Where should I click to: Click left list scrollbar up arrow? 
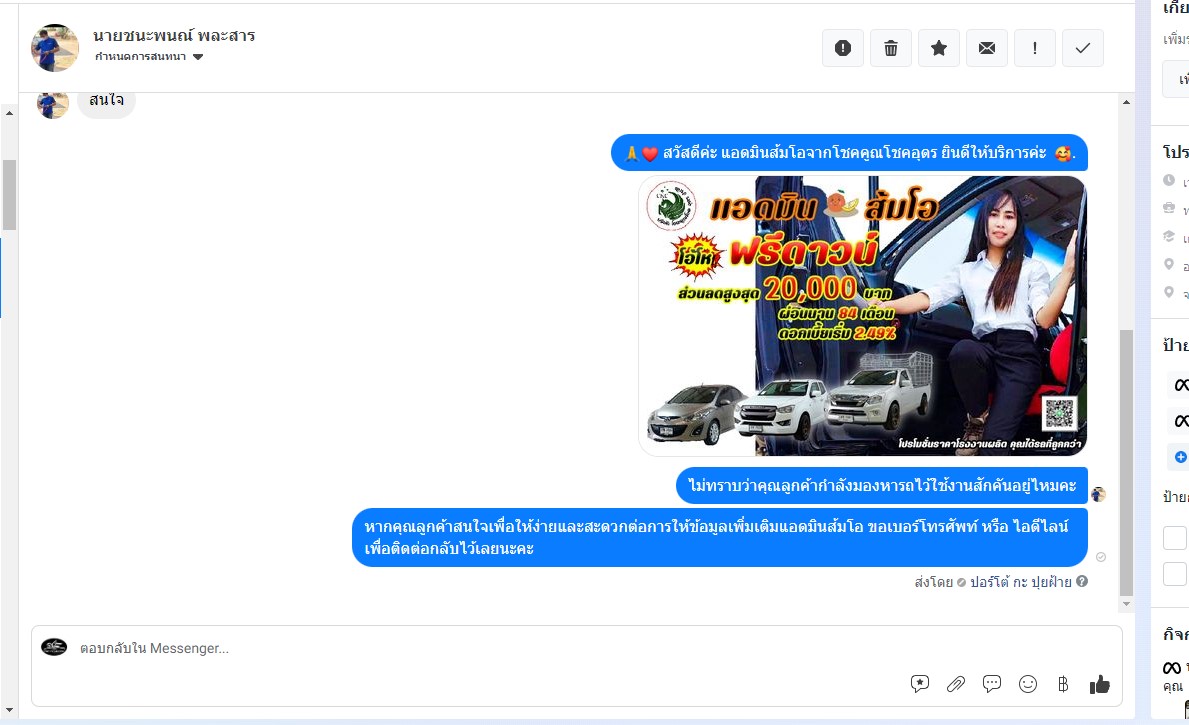pyautogui.click(x=9, y=113)
